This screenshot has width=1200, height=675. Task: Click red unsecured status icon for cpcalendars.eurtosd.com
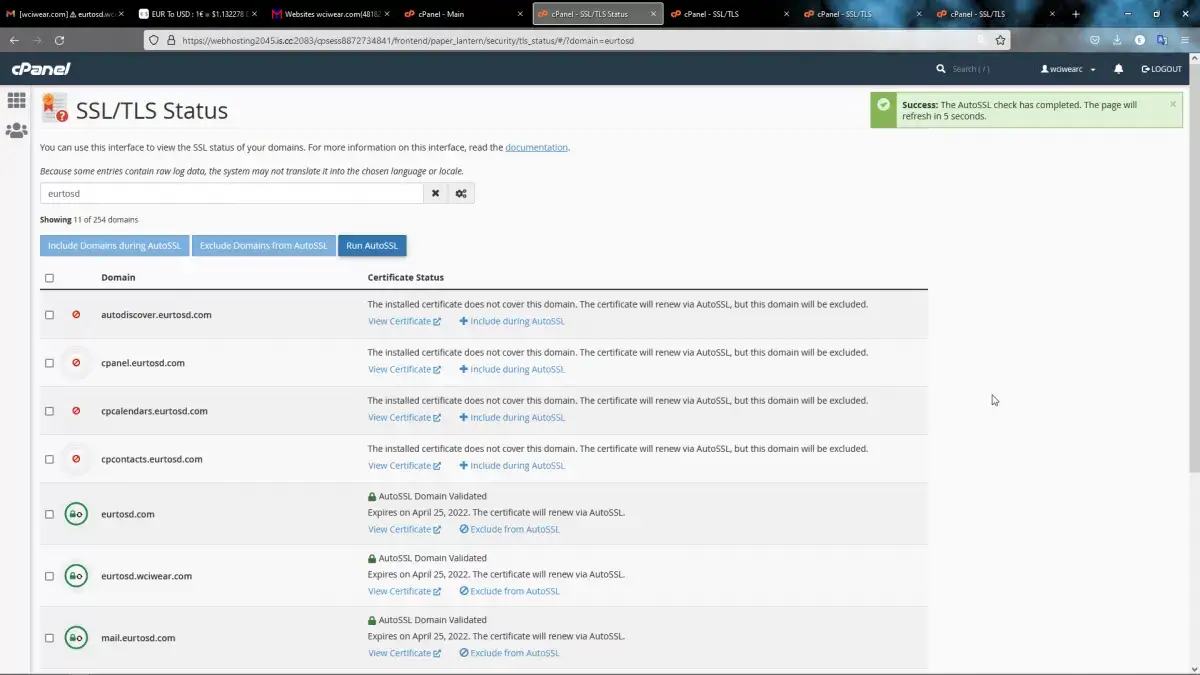tap(76, 410)
